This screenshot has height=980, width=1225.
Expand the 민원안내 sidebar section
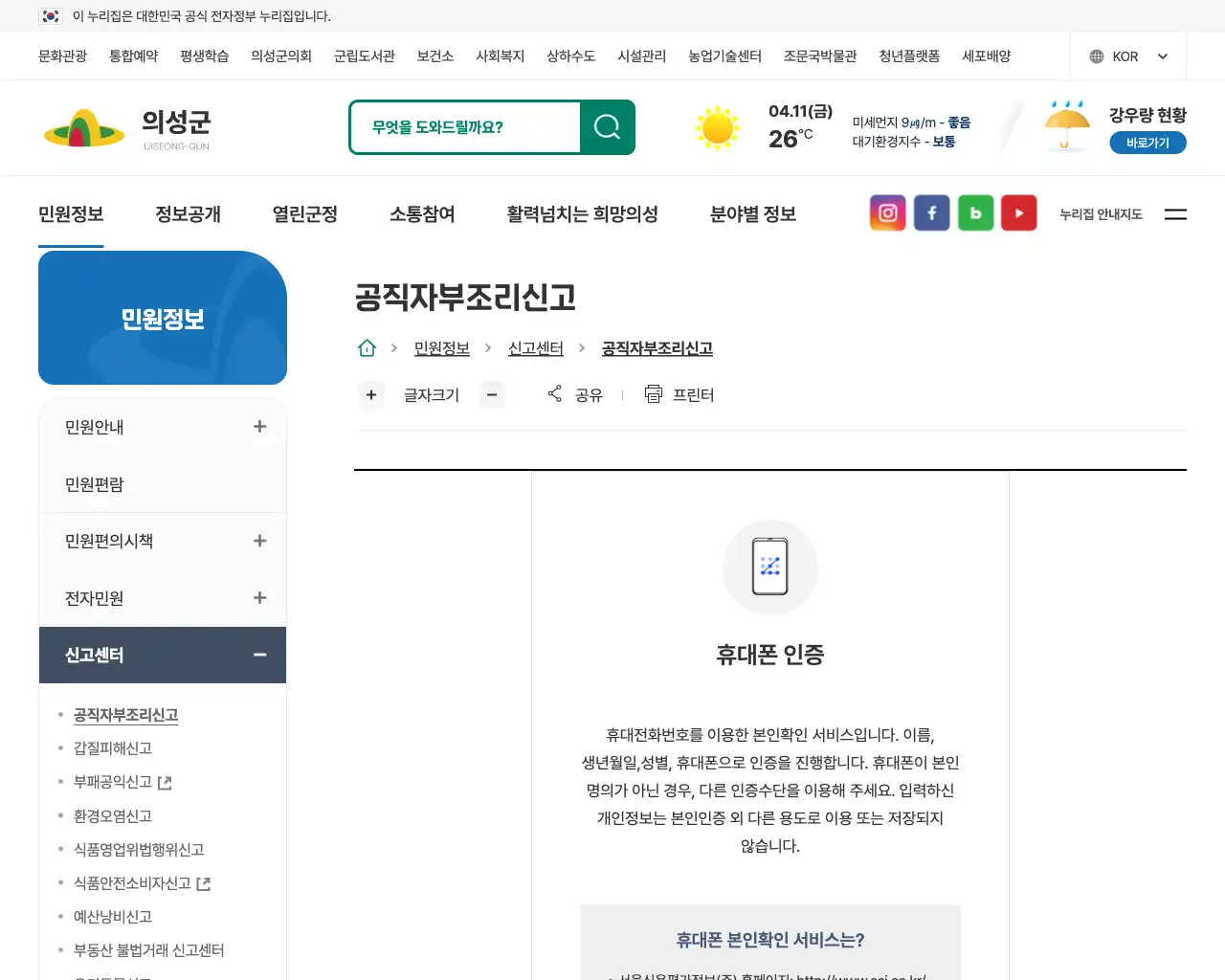[x=259, y=427]
